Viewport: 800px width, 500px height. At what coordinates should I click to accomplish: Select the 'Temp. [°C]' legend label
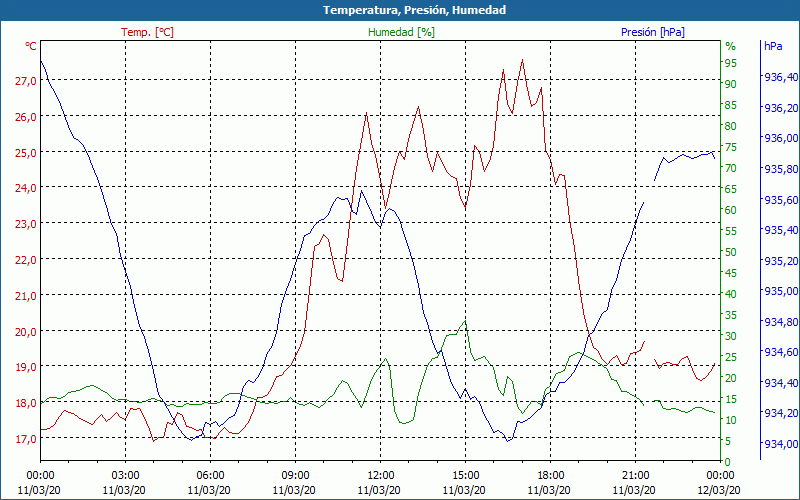[147, 32]
